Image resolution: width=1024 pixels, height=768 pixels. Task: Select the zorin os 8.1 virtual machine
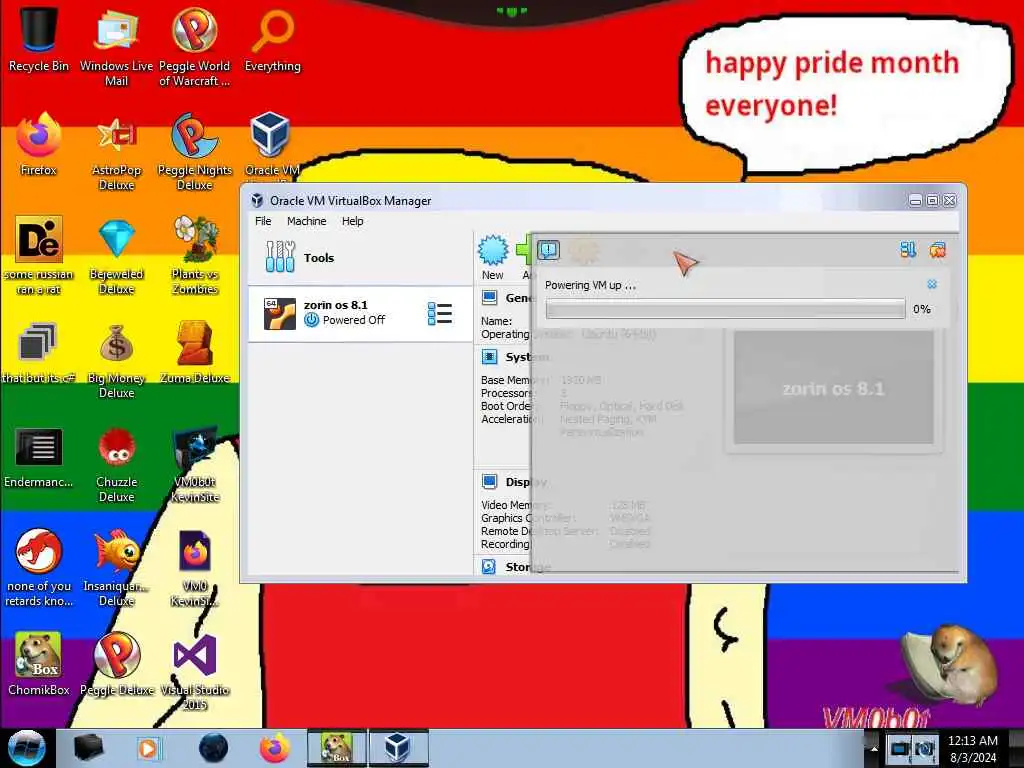tap(360, 313)
